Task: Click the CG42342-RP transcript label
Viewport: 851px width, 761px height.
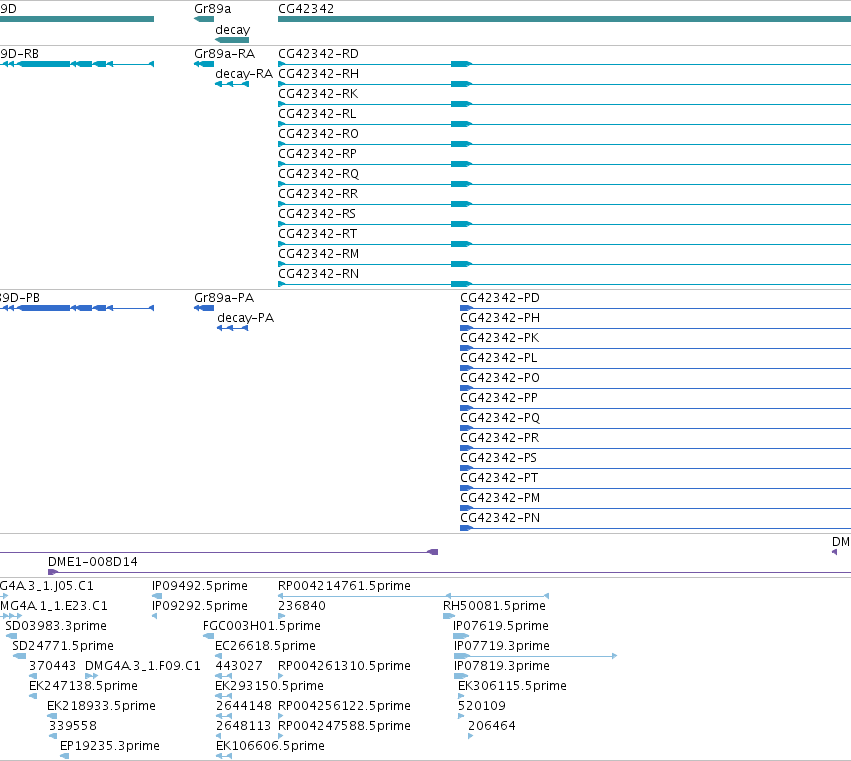Action: point(317,155)
